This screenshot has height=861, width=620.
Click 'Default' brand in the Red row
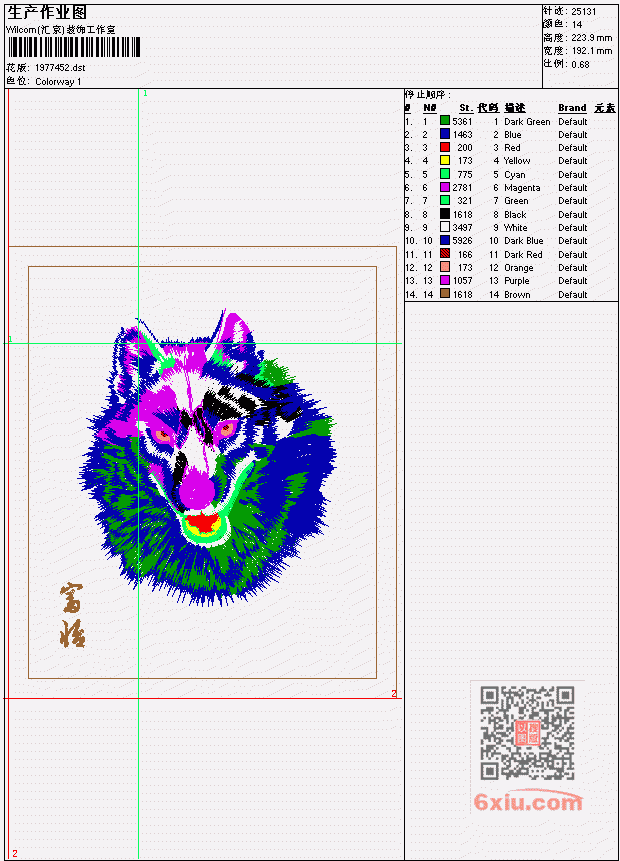pyautogui.click(x=573, y=148)
